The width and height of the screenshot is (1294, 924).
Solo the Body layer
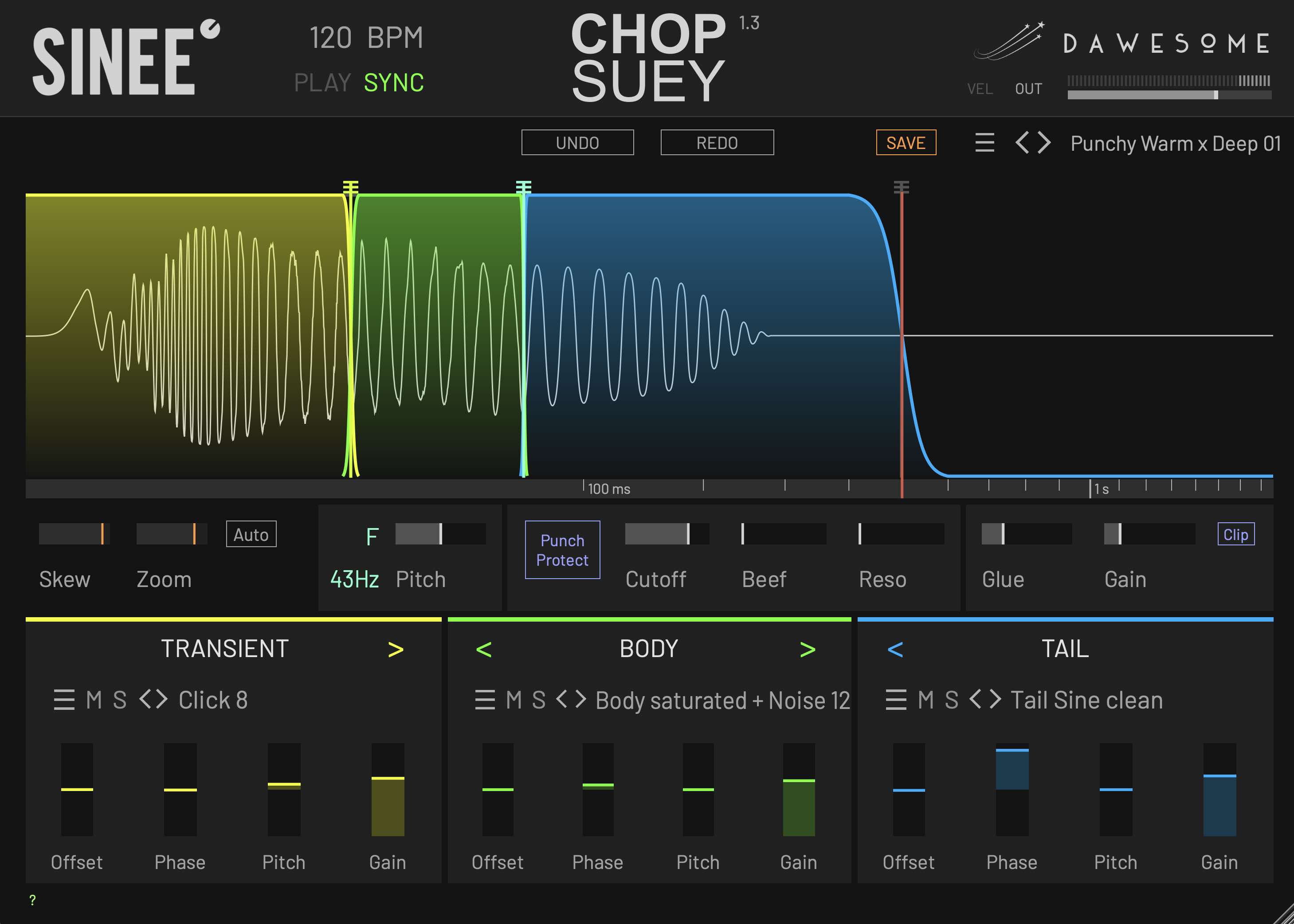539,700
